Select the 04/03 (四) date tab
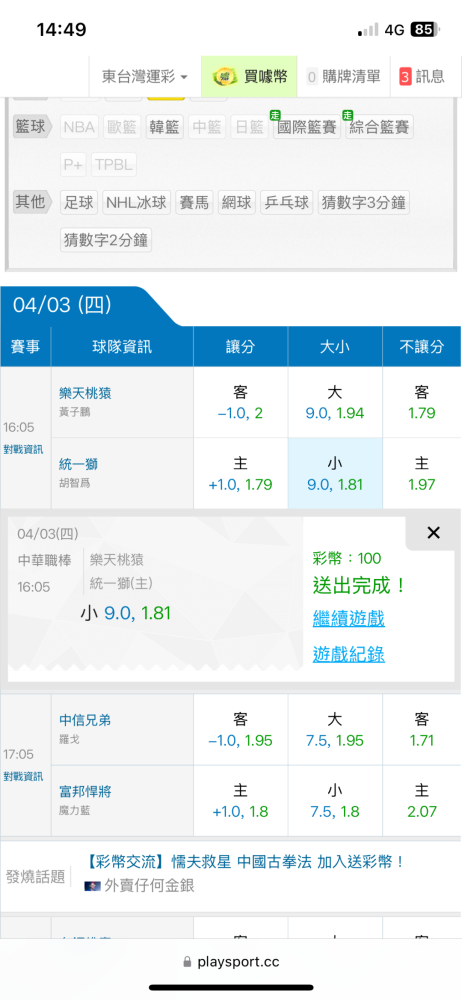Image resolution: width=462 pixels, height=1000 pixels. [63, 305]
